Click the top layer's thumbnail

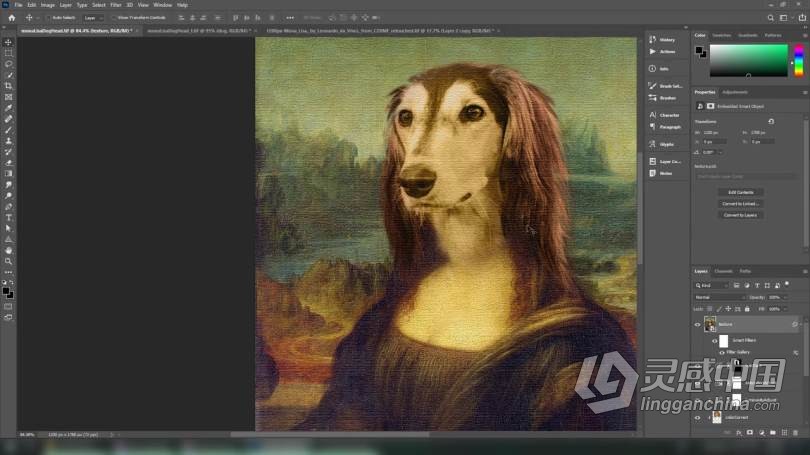coord(710,324)
